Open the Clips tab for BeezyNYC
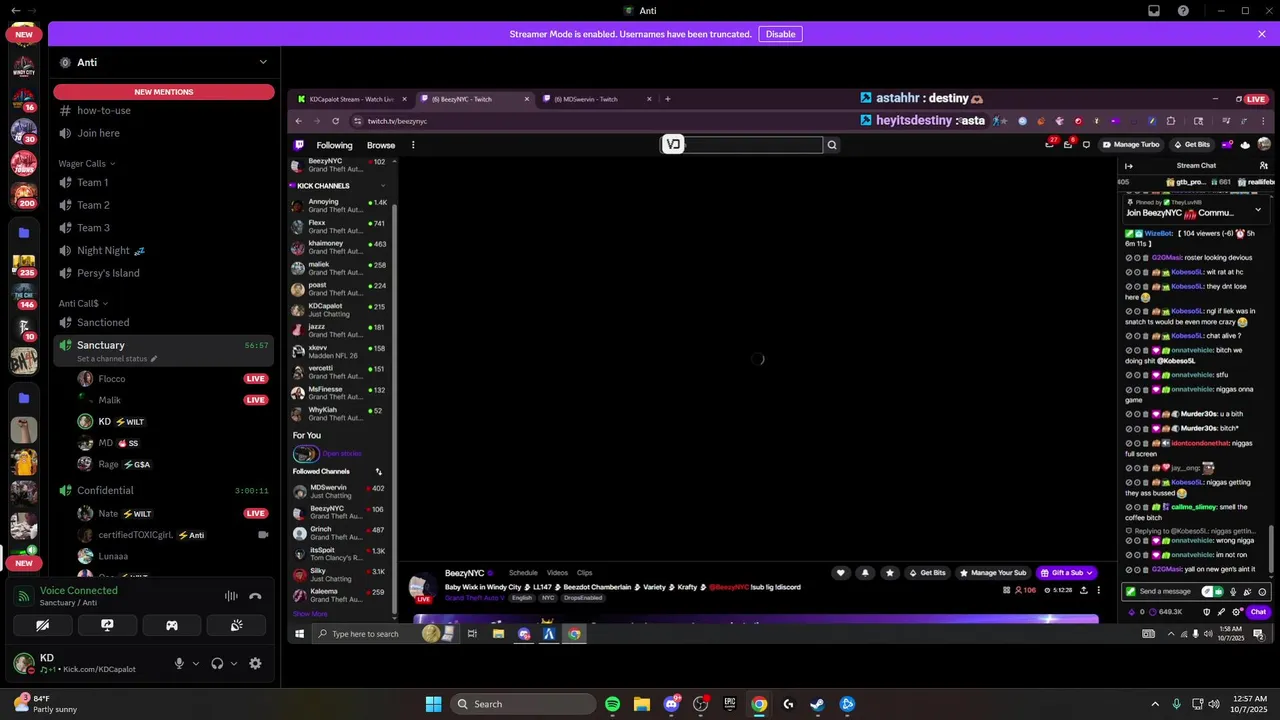 coord(585,573)
